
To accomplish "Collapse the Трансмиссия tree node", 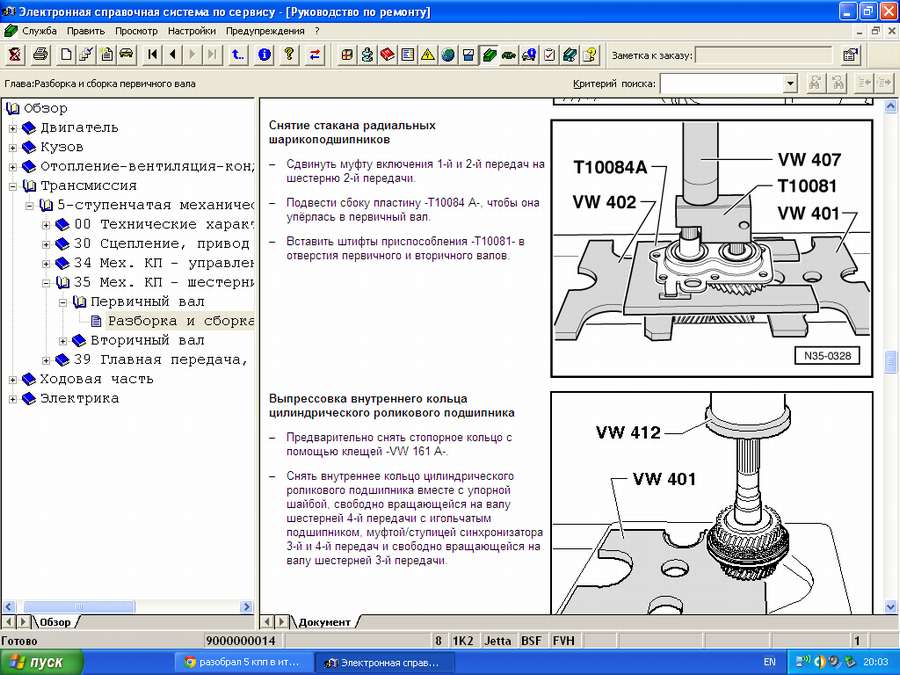I will (13, 186).
